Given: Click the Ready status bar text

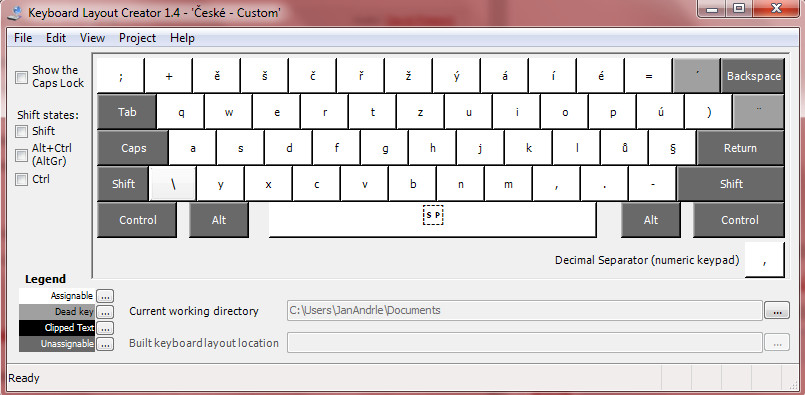Looking at the screenshot, I should [x=24, y=379].
